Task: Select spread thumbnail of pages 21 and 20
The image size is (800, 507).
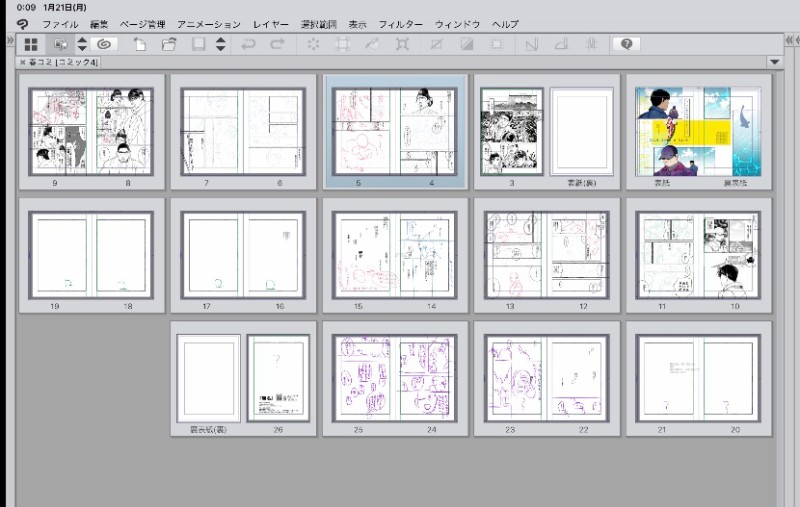Action: (698, 378)
